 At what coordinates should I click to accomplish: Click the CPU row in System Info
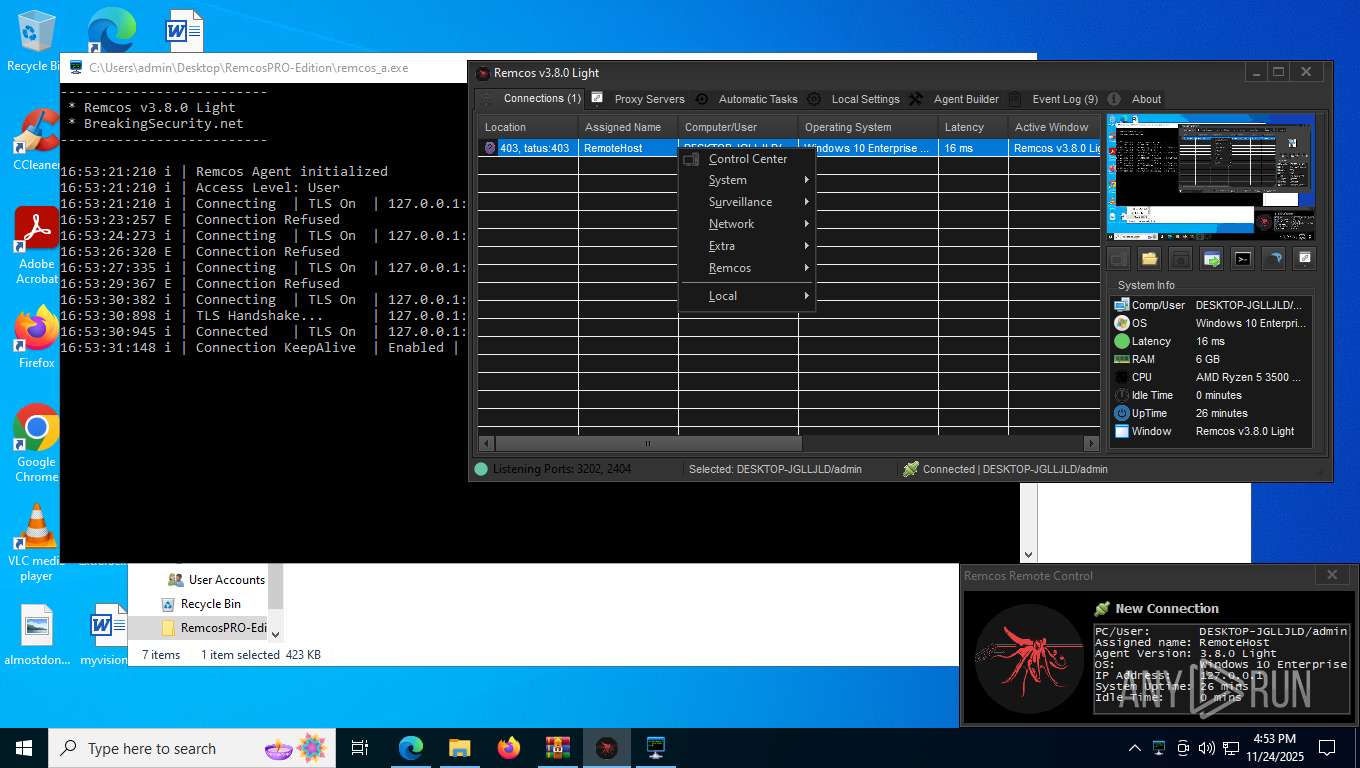(1211, 377)
